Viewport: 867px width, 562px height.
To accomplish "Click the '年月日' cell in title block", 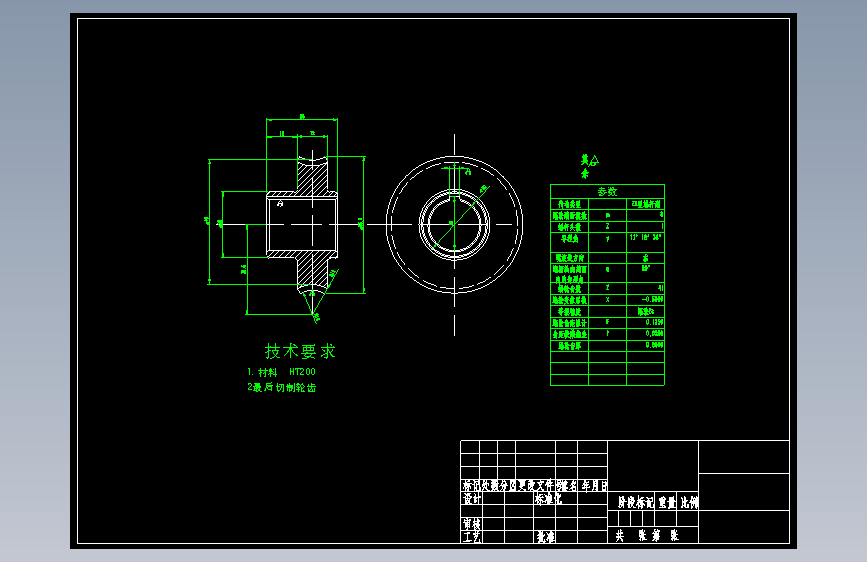I will (x=594, y=486).
